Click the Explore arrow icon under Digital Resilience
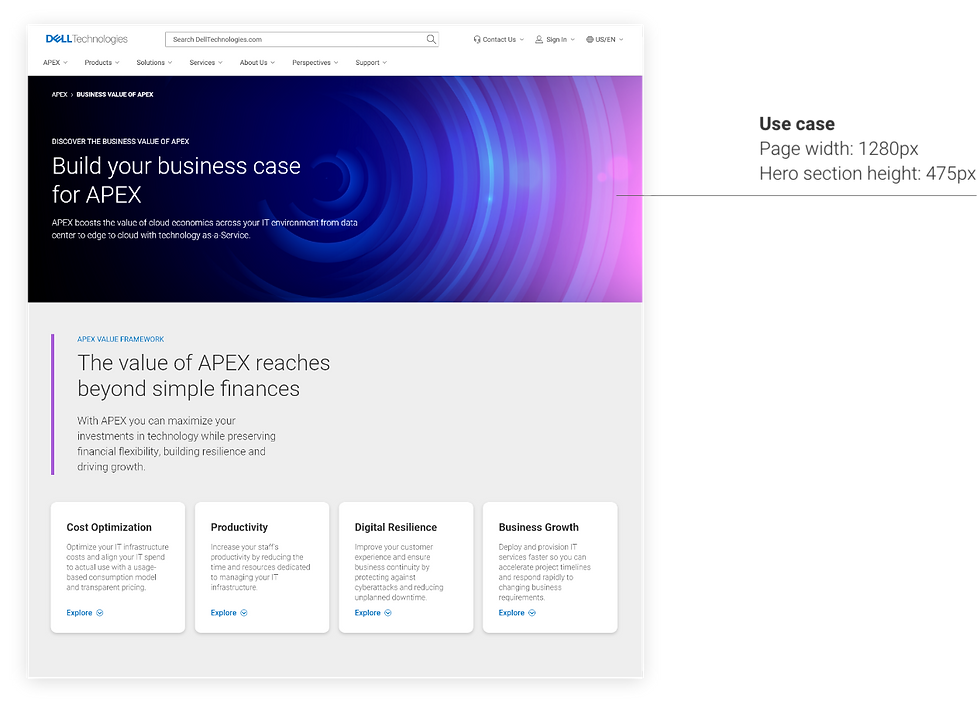 [x=388, y=613]
